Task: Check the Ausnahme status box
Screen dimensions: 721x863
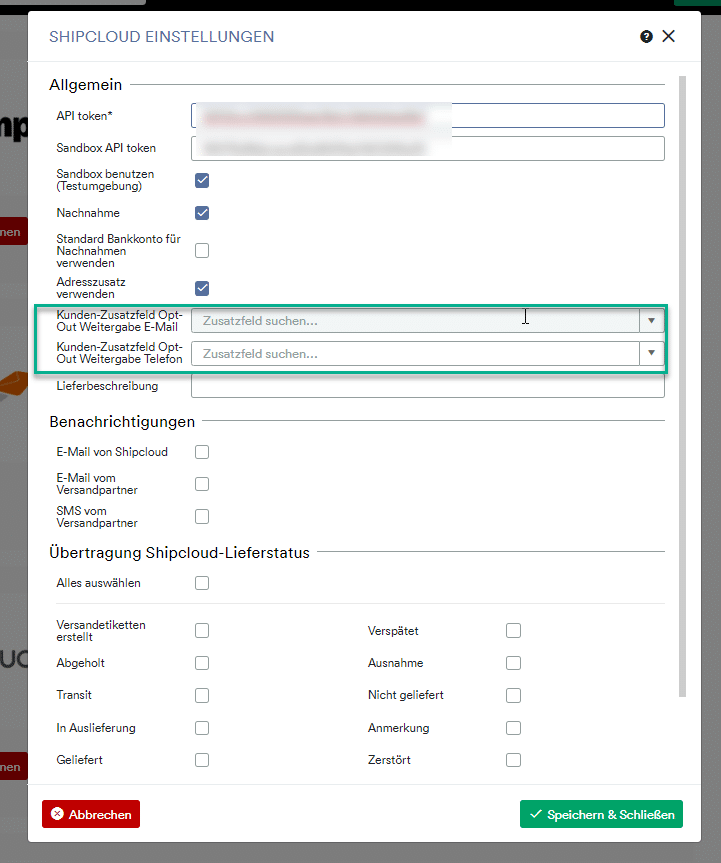Action: point(514,663)
